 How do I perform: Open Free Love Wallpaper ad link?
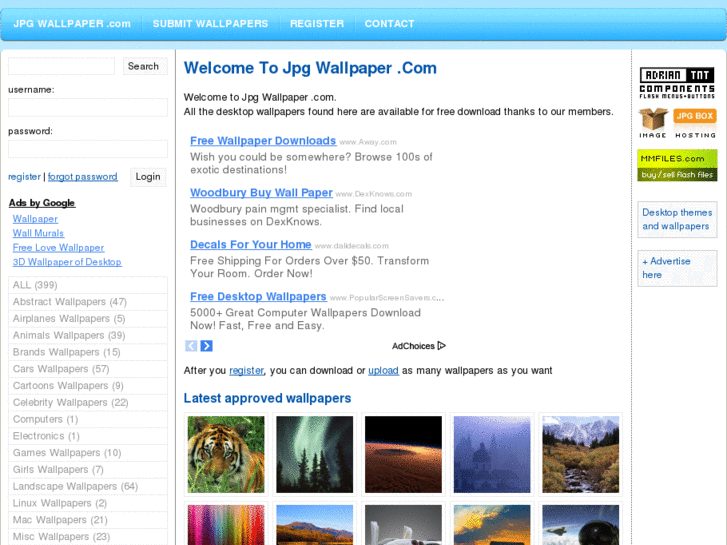pos(58,248)
